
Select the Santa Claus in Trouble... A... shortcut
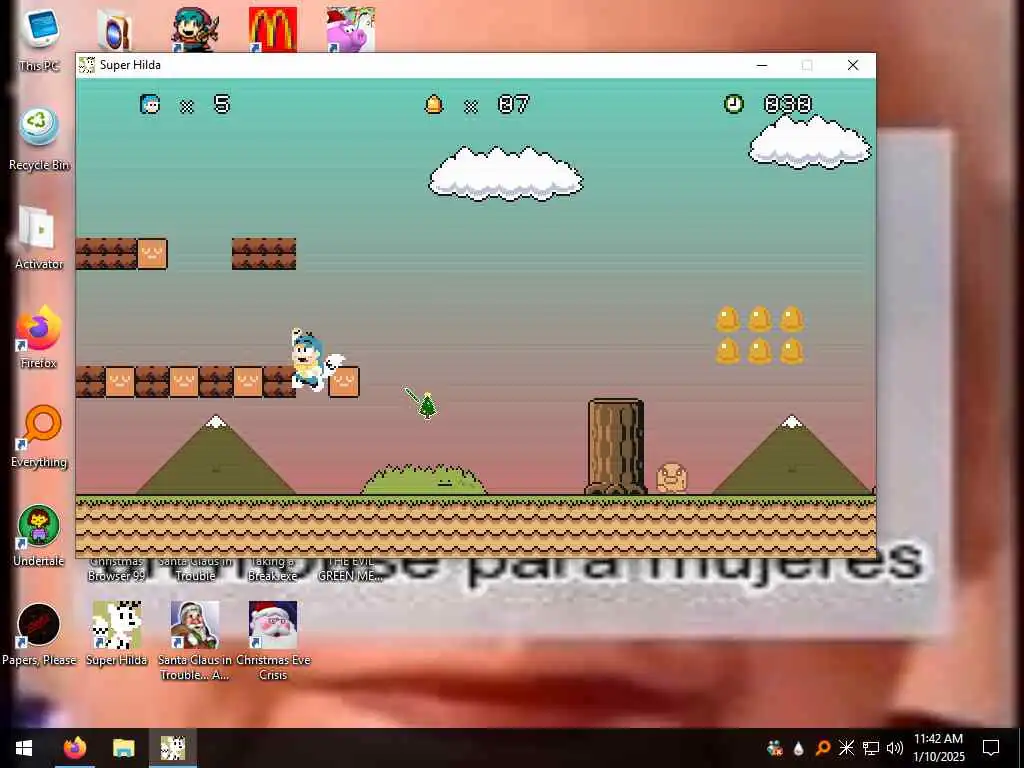pos(195,641)
